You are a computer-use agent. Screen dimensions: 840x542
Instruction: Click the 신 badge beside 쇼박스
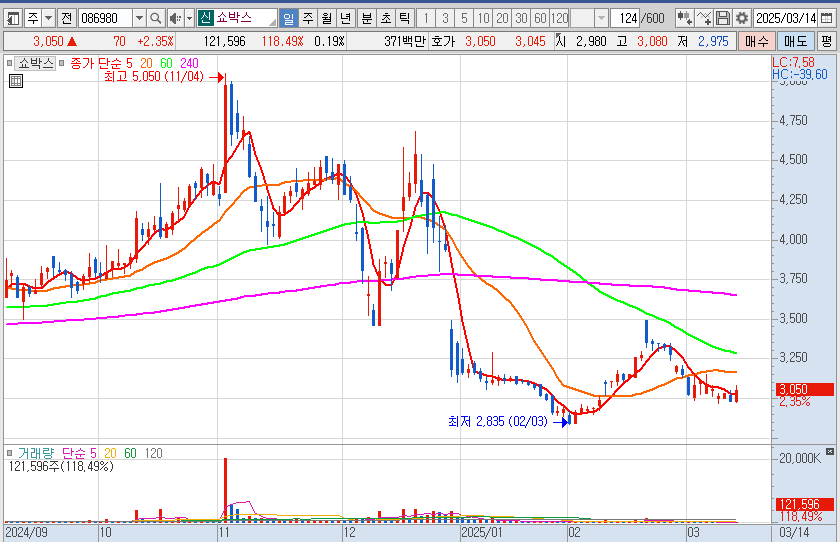205,19
